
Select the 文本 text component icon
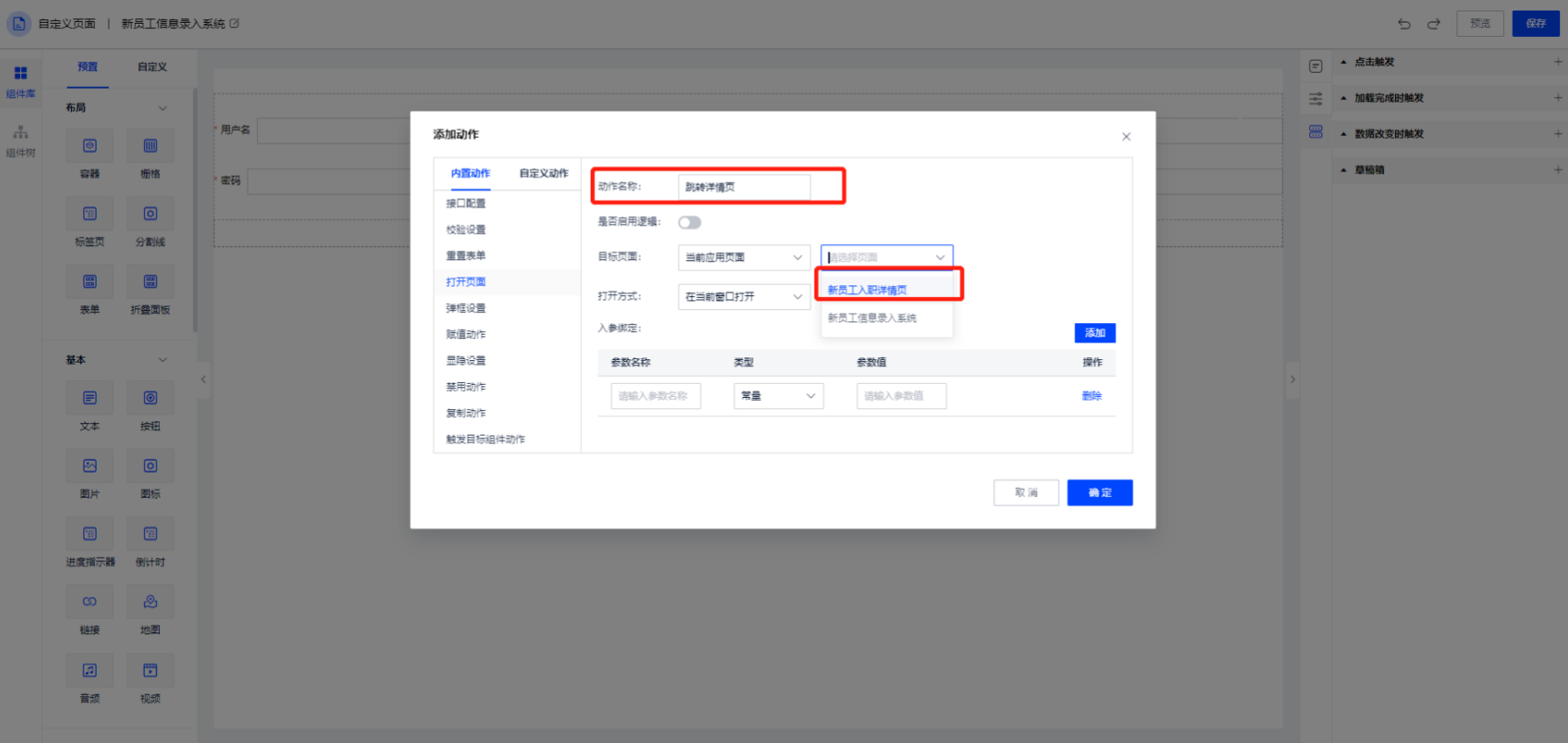pos(90,398)
